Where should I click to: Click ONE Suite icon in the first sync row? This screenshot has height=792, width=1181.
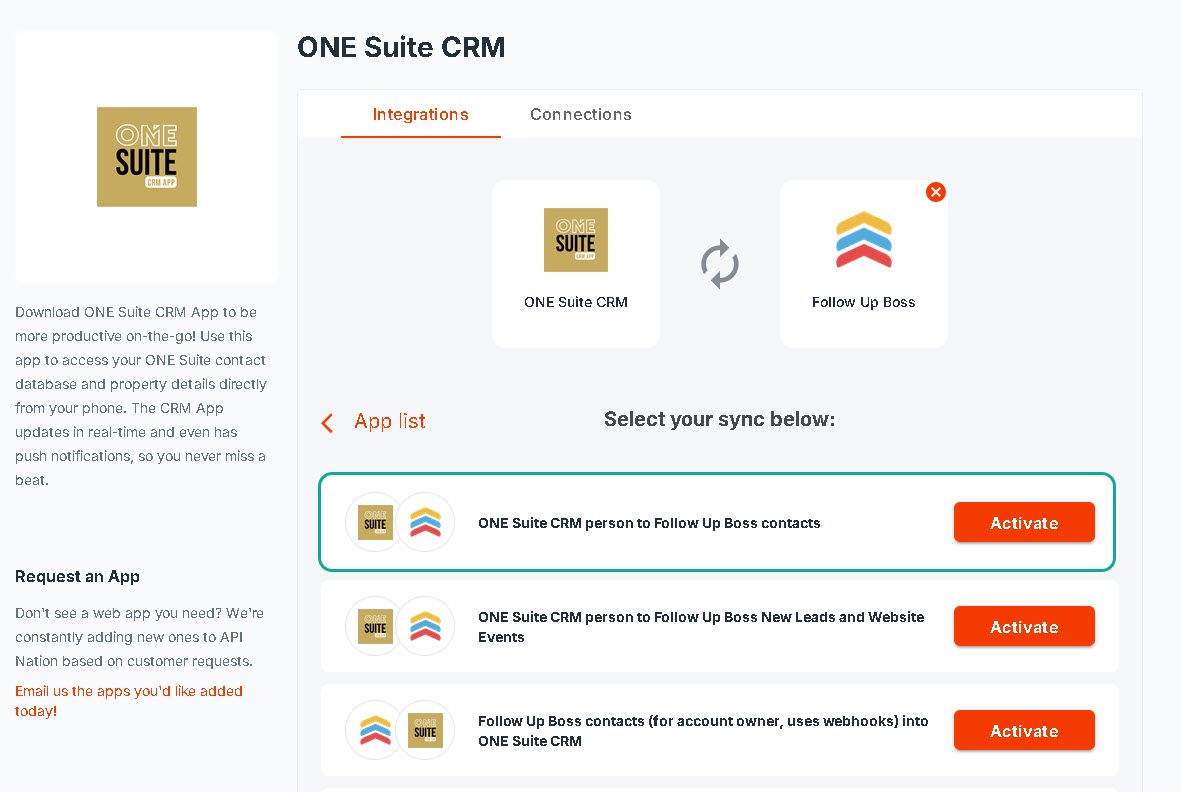[375, 522]
